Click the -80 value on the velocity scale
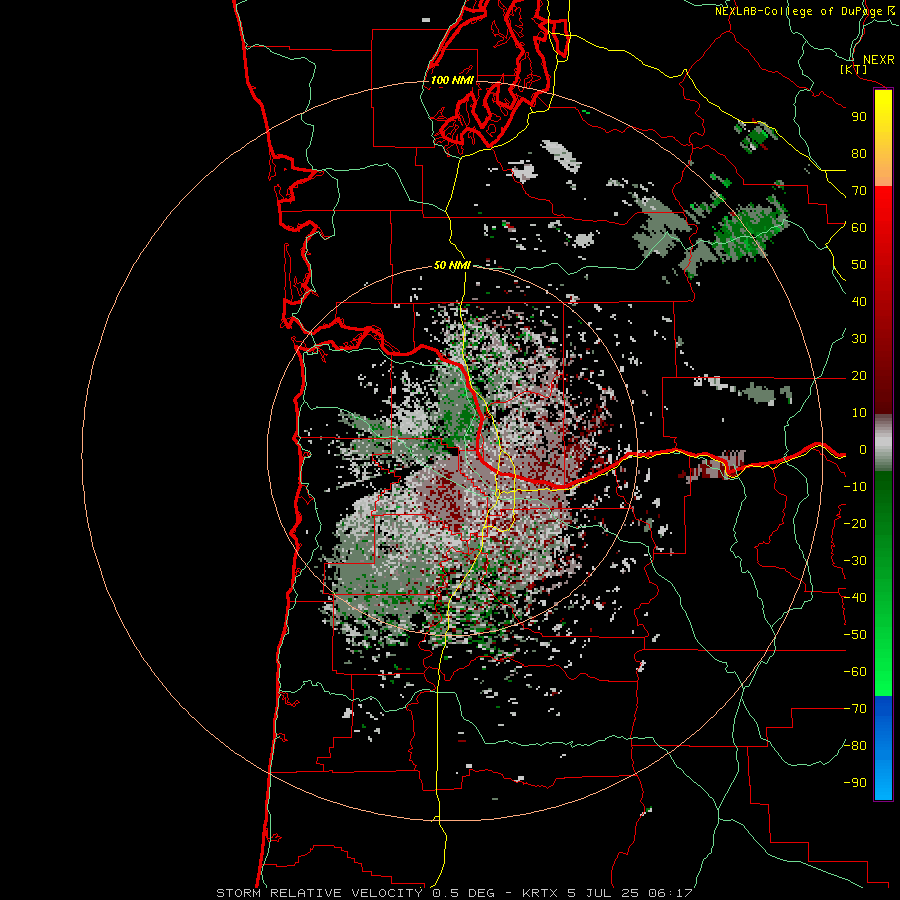Image resolution: width=900 pixels, height=900 pixels. point(855,746)
